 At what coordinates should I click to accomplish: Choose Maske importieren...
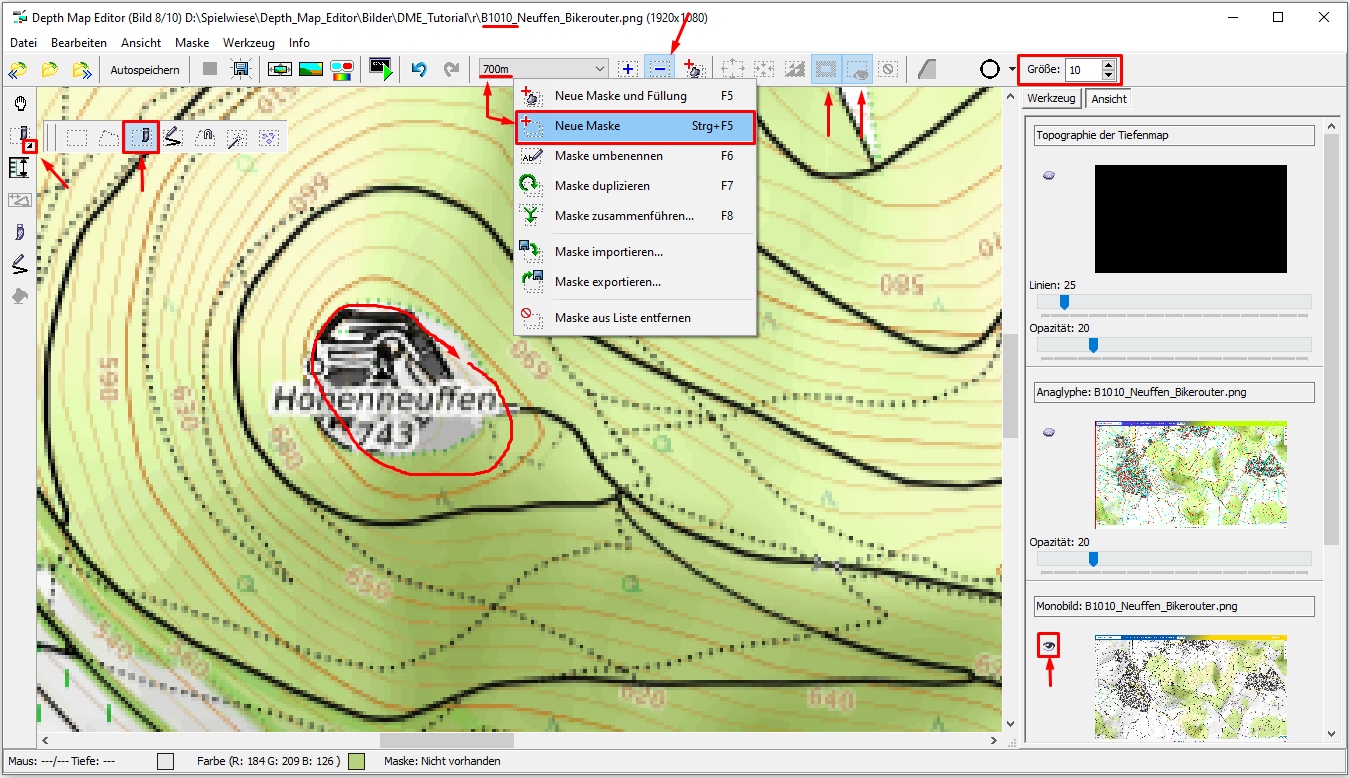pos(635,252)
